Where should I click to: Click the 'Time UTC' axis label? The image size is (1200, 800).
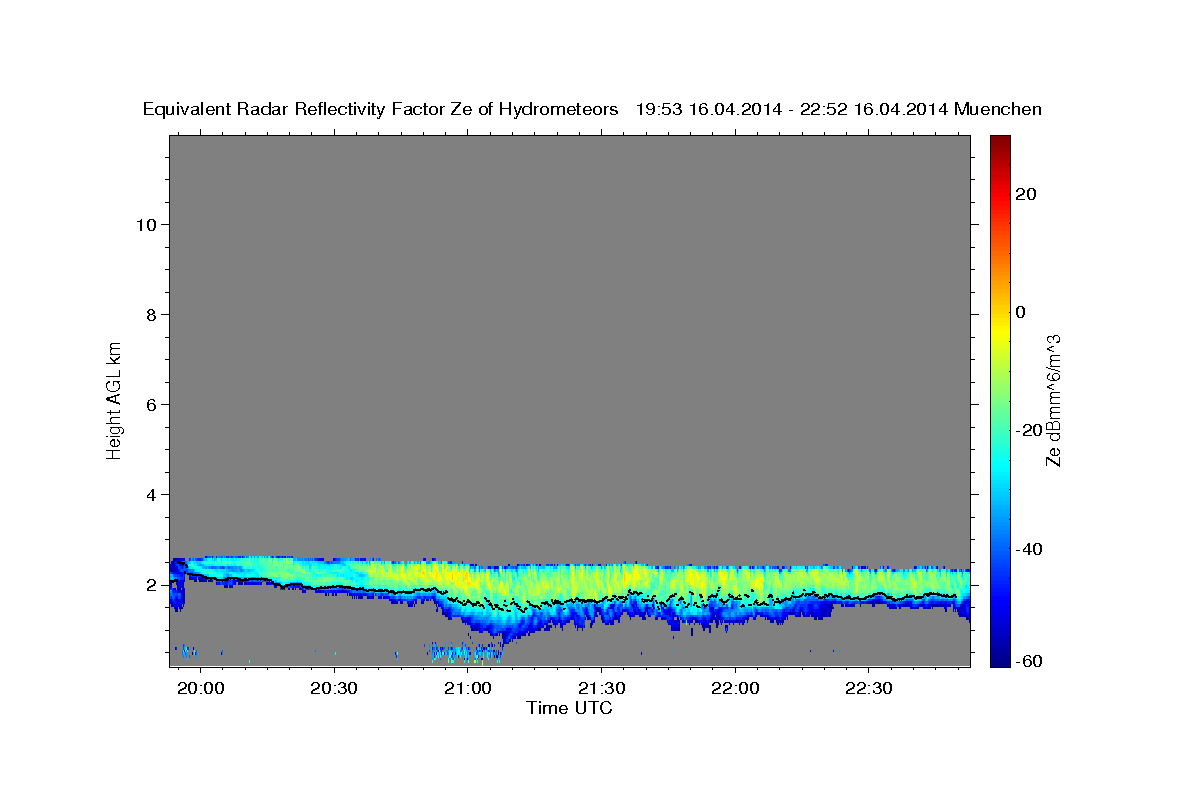(569, 708)
